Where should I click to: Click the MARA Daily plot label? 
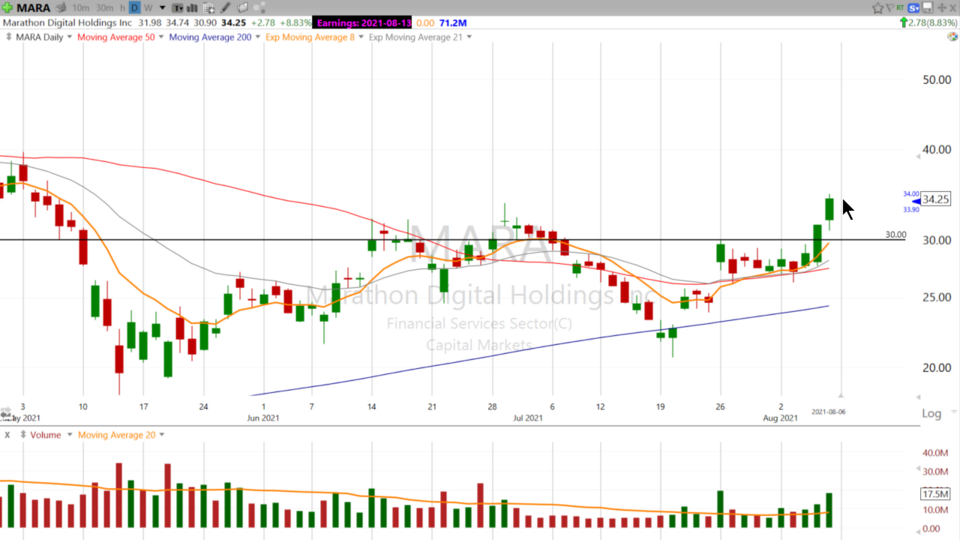click(39, 37)
